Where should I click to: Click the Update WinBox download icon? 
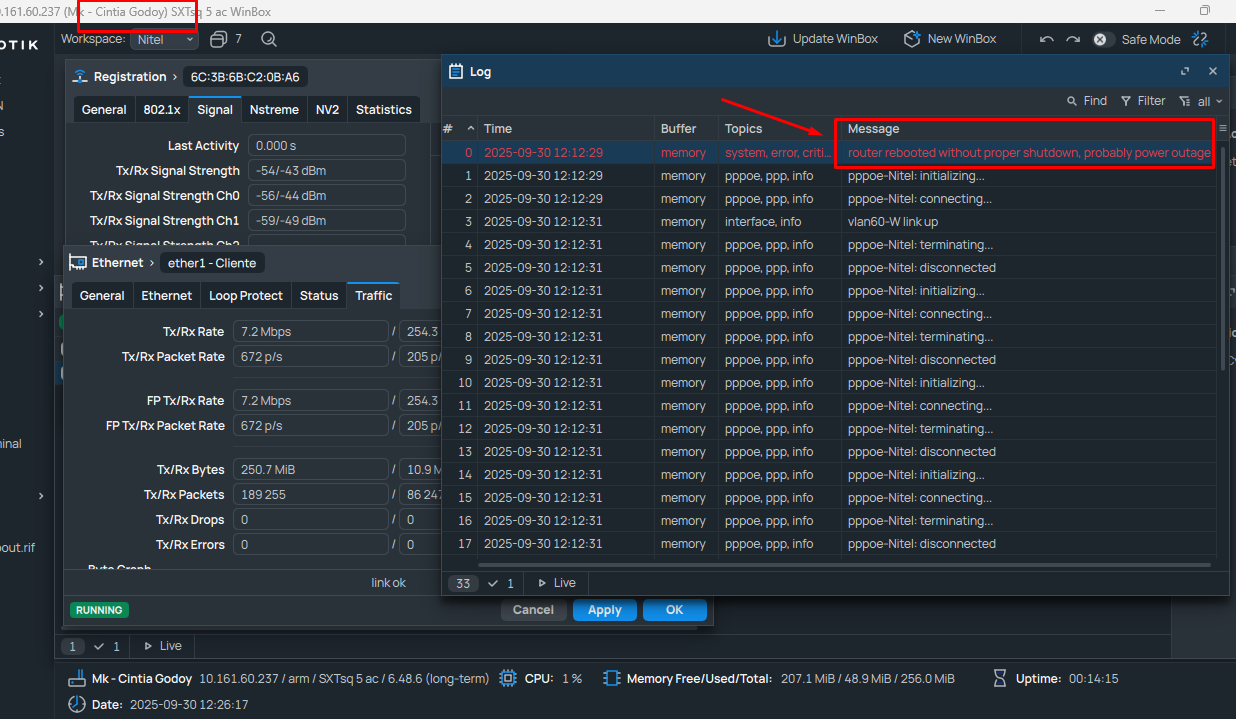[x=777, y=39]
